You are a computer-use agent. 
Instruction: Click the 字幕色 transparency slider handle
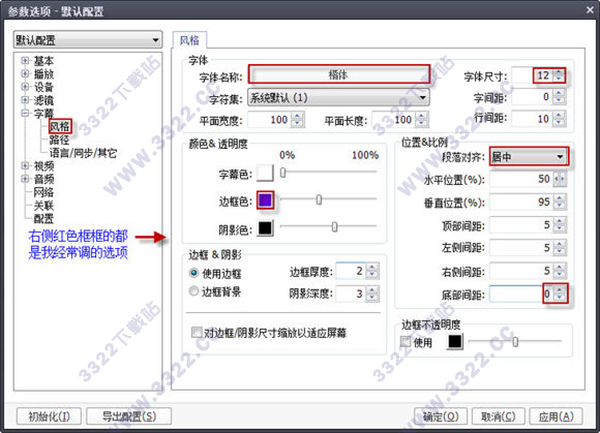(283, 173)
